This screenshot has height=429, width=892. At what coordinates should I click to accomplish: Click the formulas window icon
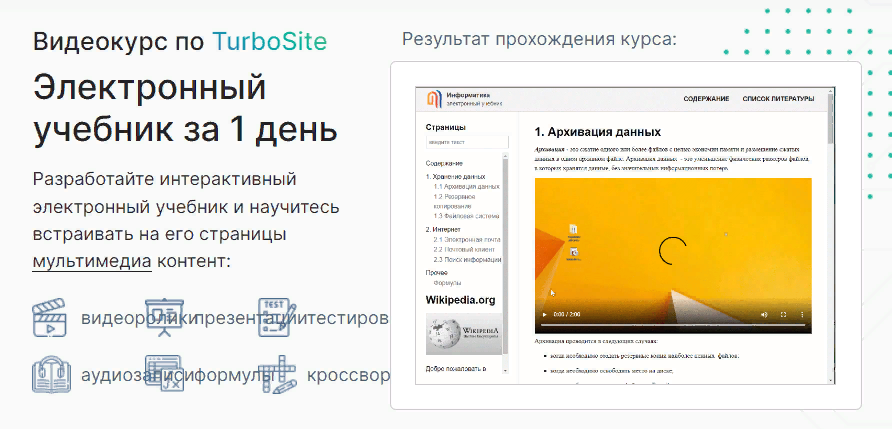162,375
